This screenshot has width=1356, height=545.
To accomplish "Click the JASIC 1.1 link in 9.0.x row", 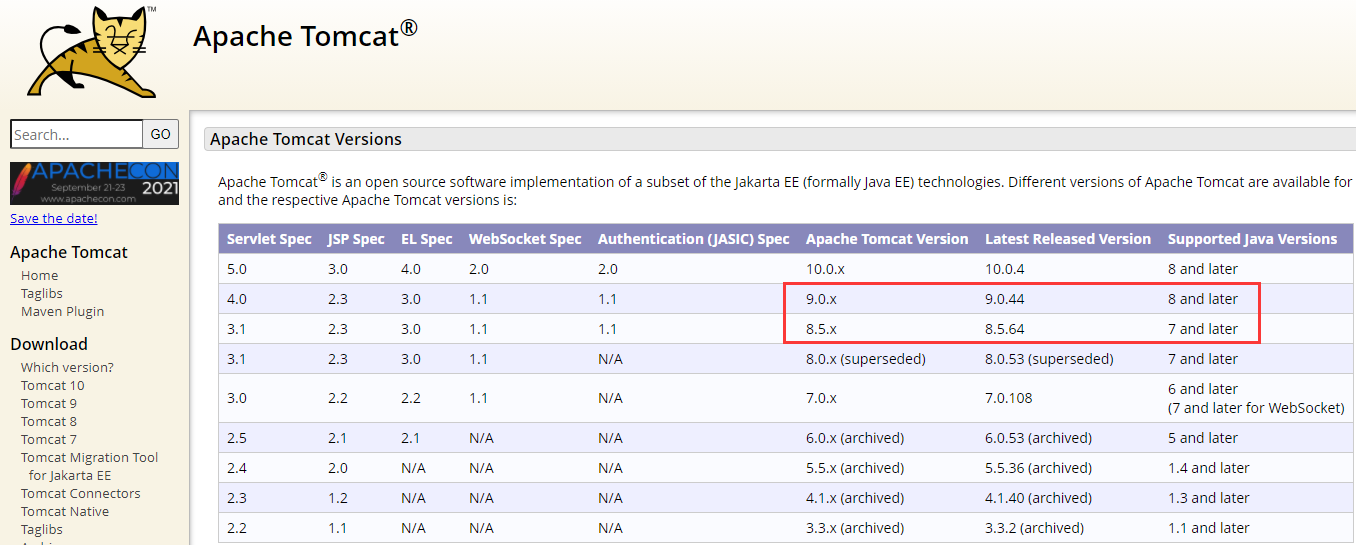I will [607, 299].
